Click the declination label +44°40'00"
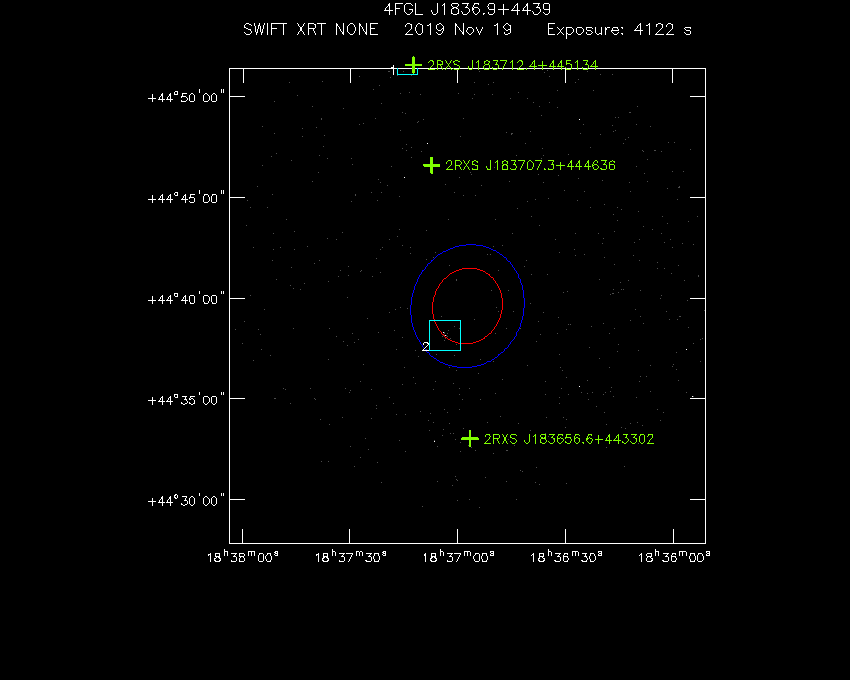Image resolution: width=850 pixels, height=680 pixels. pos(186,299)
